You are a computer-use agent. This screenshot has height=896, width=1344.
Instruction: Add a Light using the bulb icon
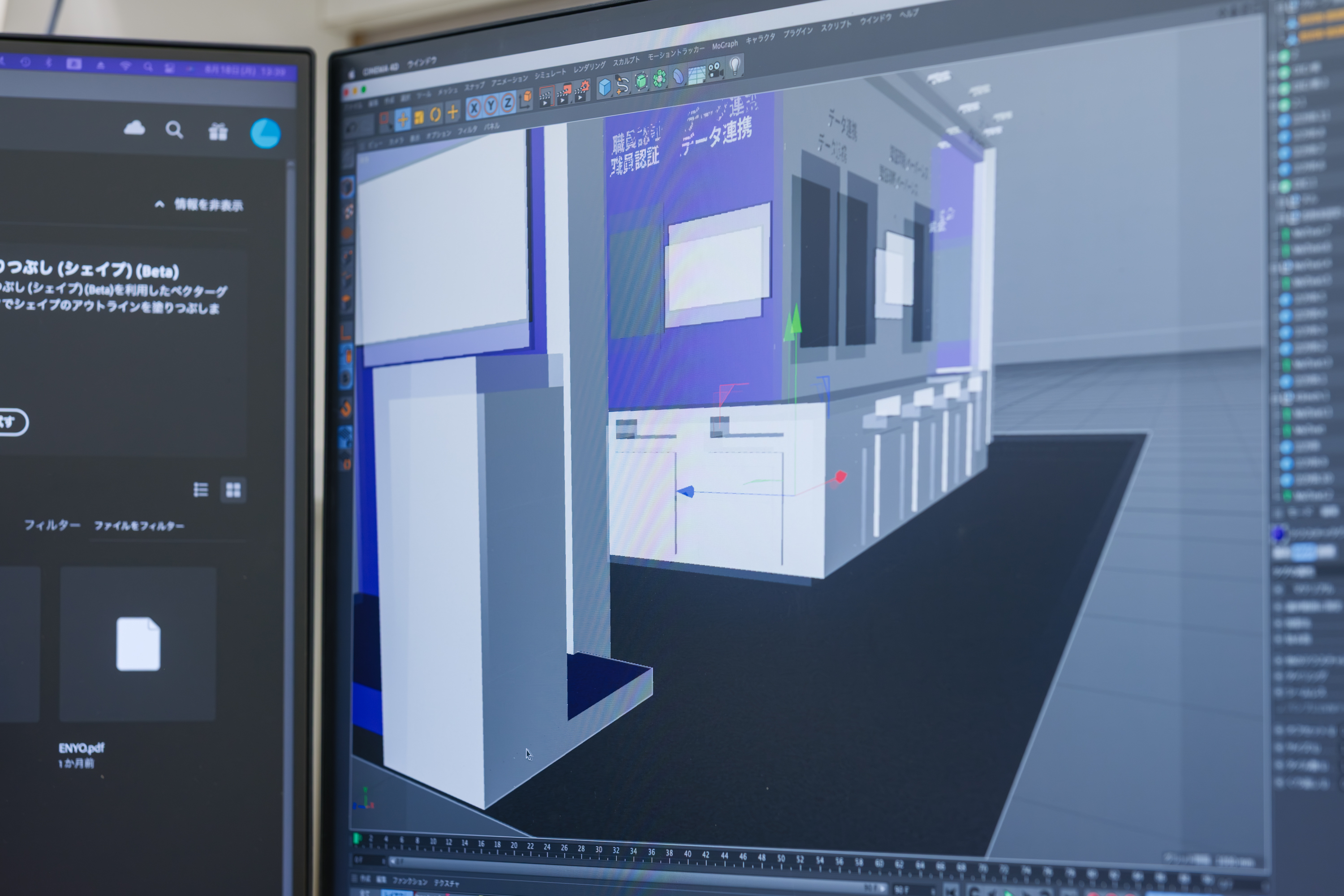click(x=735, y=66)
